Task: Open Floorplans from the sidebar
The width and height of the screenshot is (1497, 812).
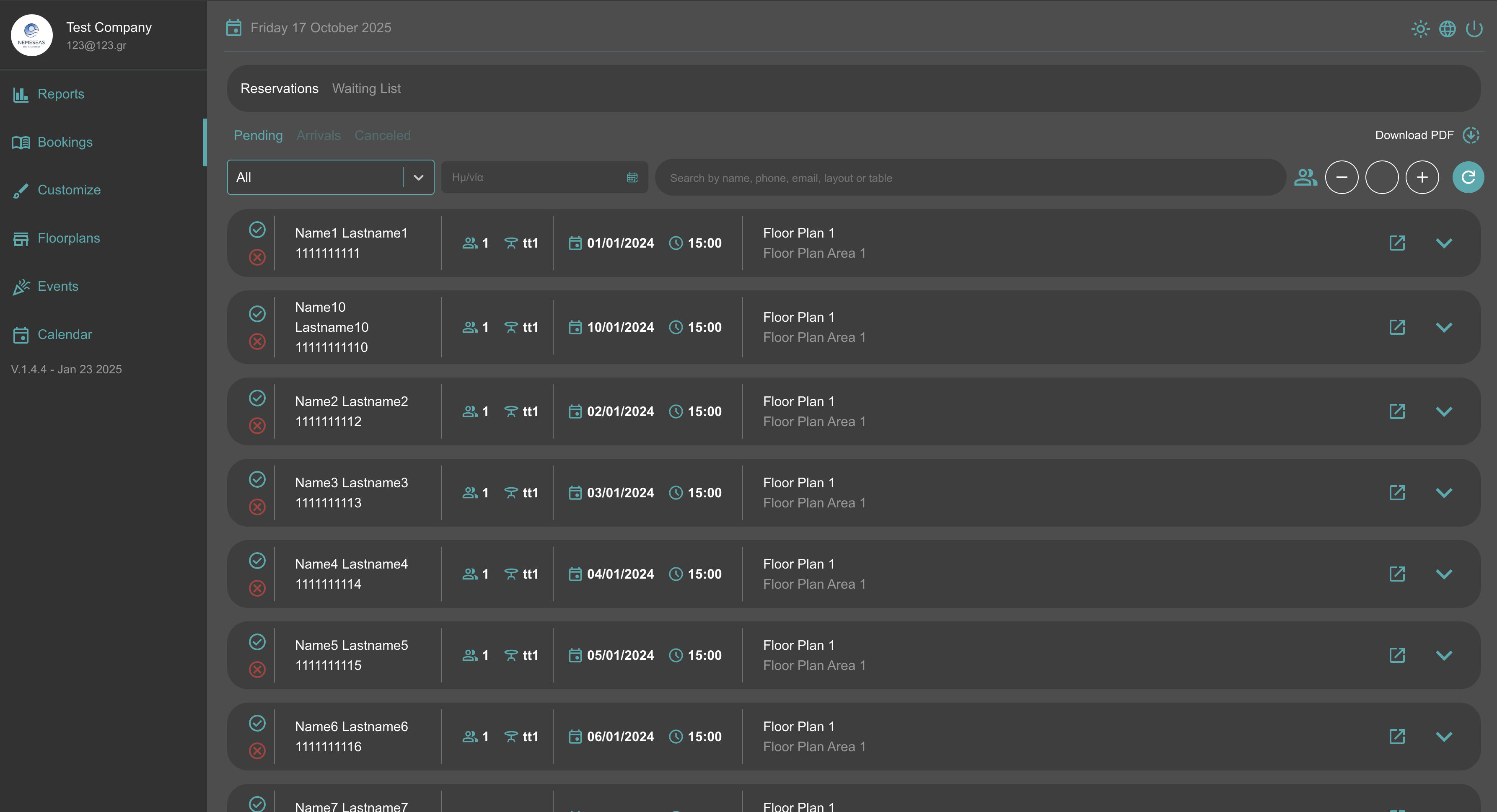Action: point(69,238)
